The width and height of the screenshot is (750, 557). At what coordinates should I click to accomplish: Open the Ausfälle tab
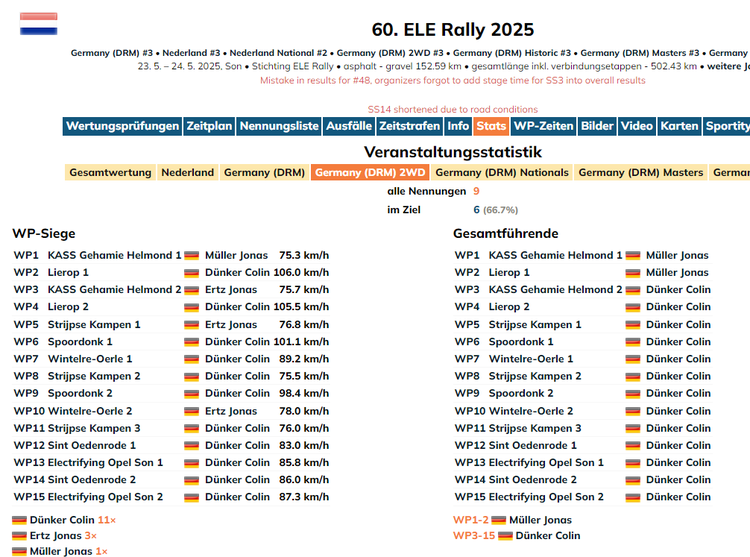(349, 126)
